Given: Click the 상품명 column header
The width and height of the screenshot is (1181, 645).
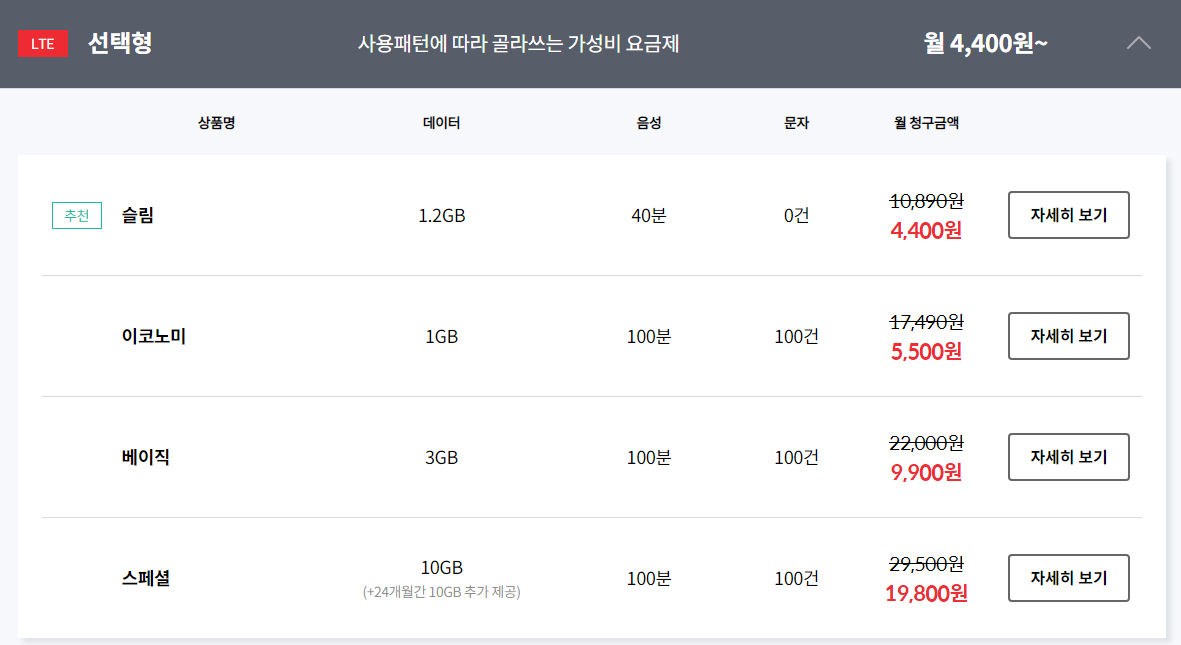Looking at the screenshot, I should tap(217, 123).
